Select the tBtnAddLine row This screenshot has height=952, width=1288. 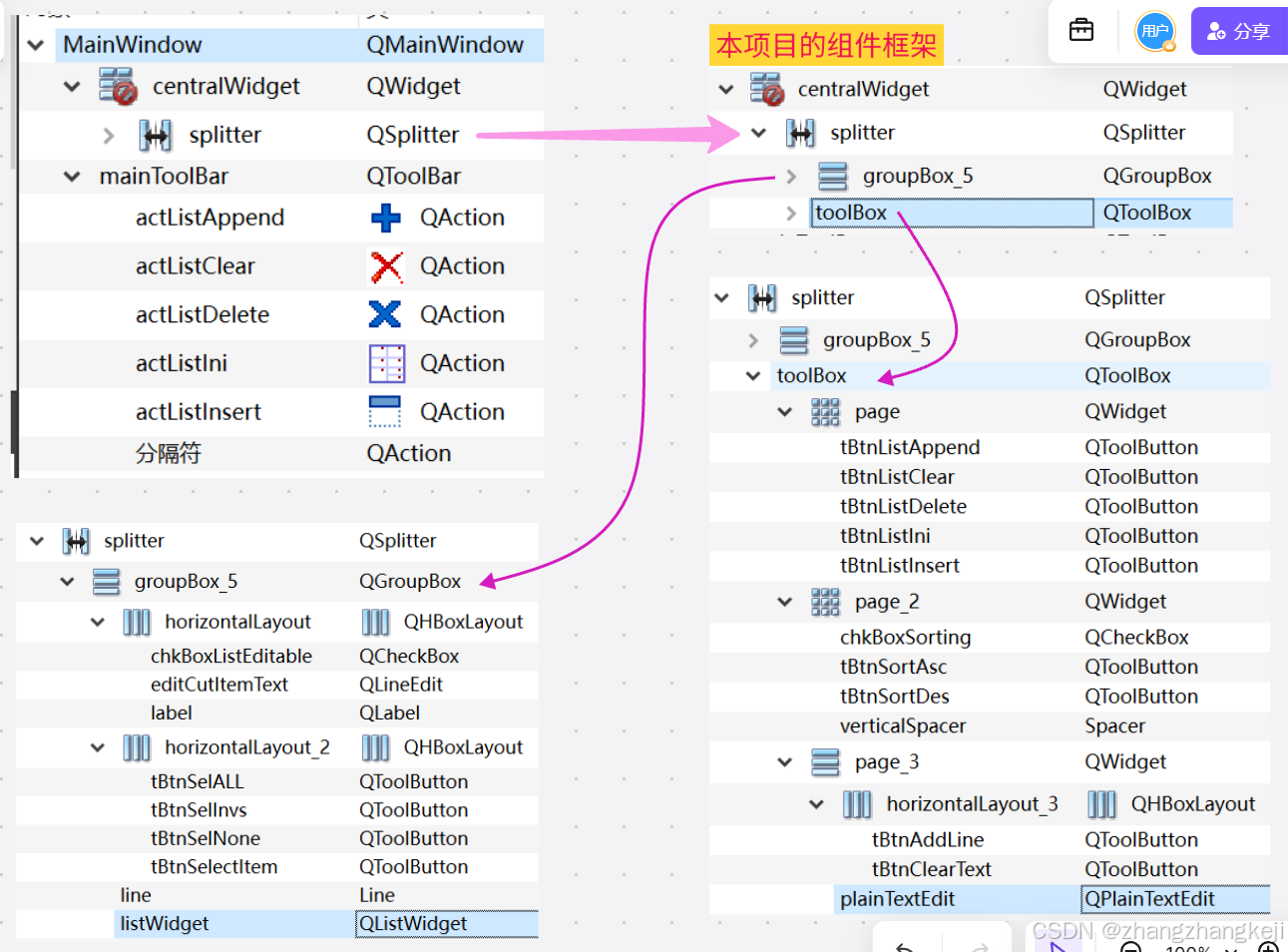[990, 840]
